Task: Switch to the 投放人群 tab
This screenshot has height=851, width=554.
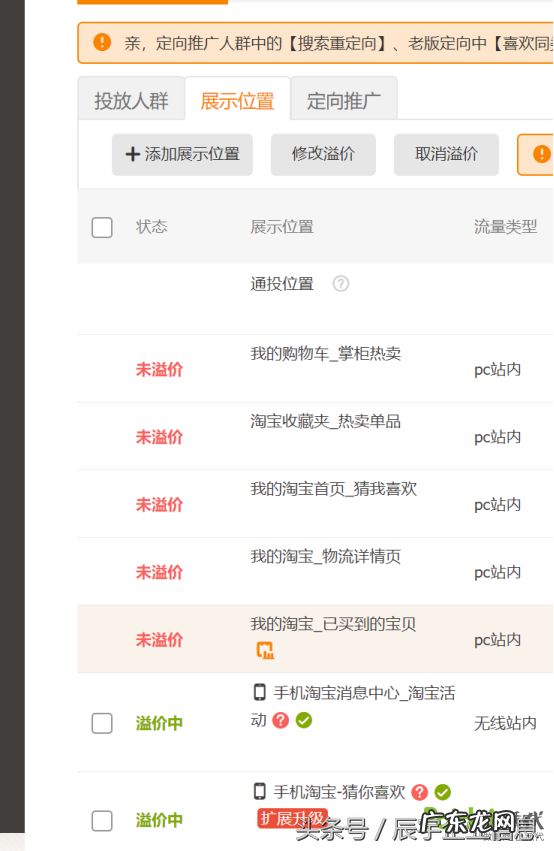Action: [131, 99]
